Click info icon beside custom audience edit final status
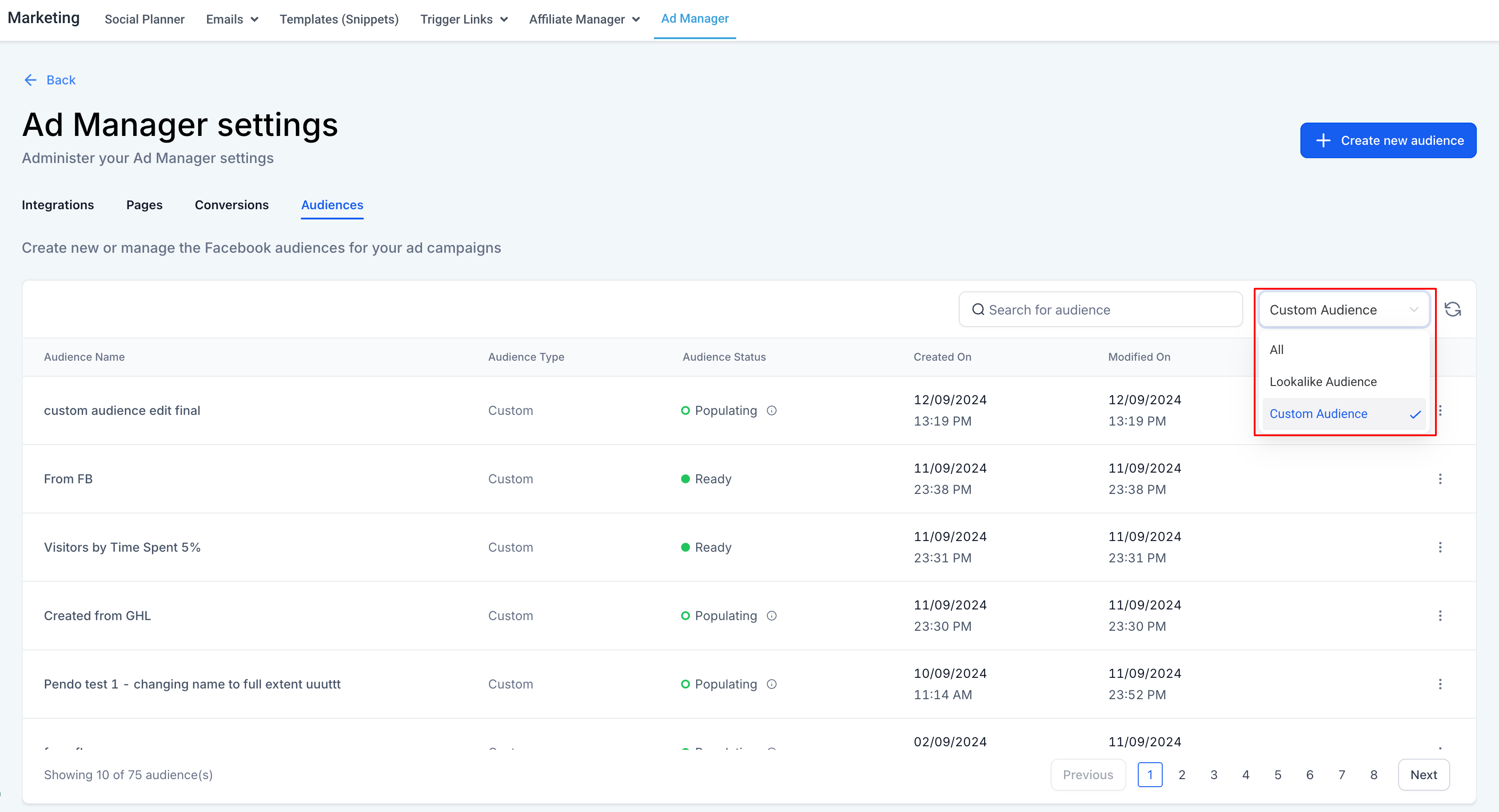Image resolution: width=1499 pixels, height=812 pixels. (x=772, y=410)
